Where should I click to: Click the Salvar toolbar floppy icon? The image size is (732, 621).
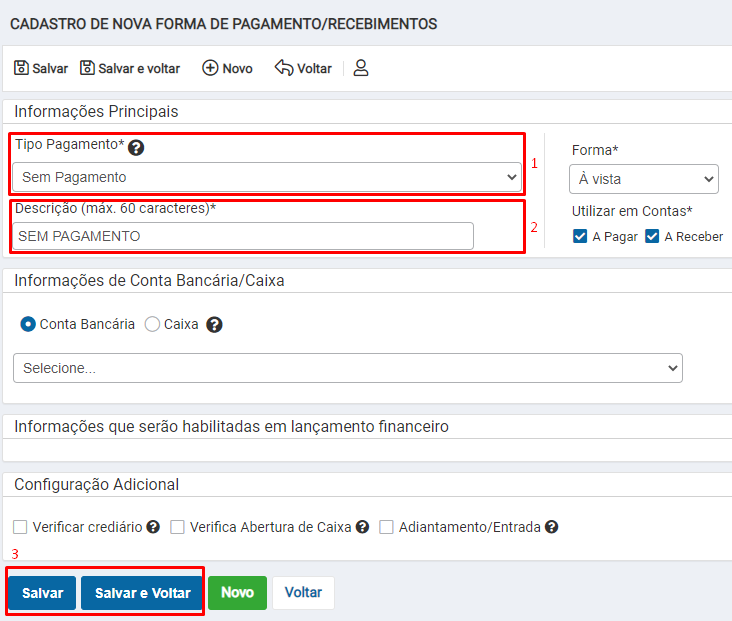click(21, 68)
